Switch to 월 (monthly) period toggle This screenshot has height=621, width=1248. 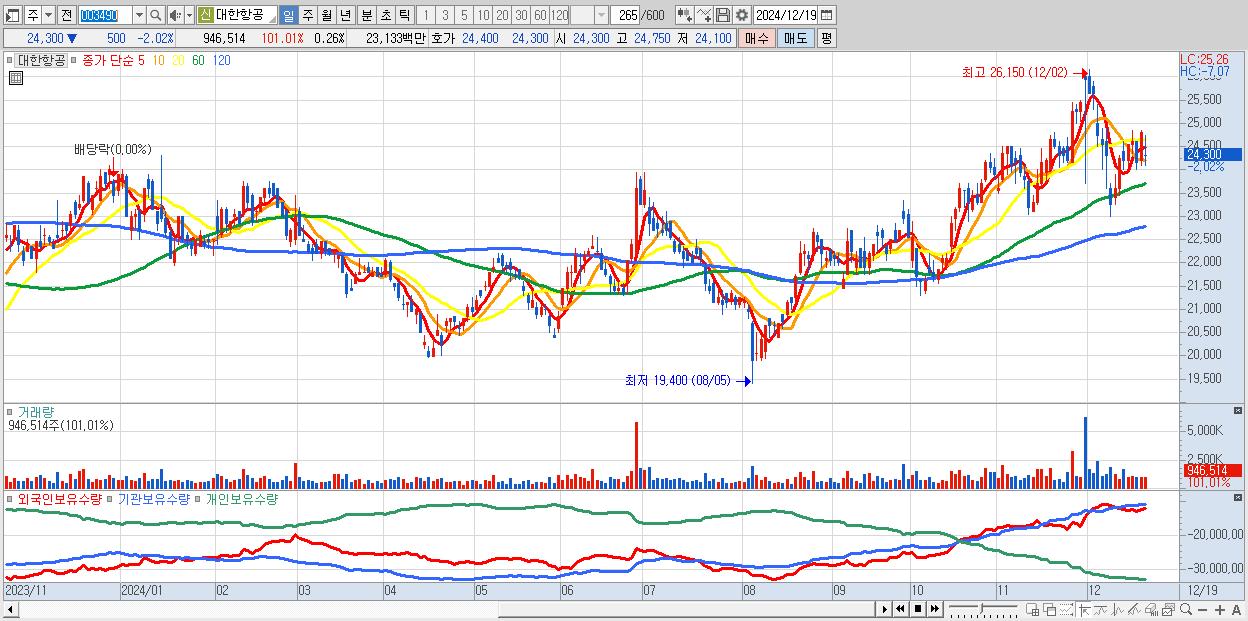tap(325, 15)
